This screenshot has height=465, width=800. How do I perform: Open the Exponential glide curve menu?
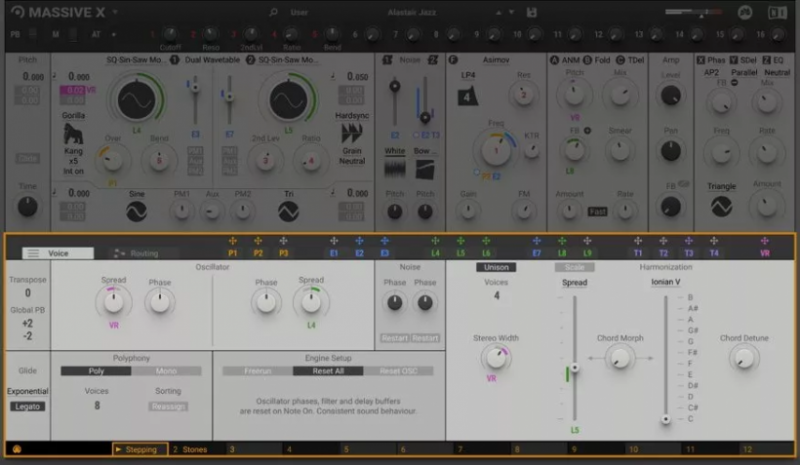[x=28, y=391]
